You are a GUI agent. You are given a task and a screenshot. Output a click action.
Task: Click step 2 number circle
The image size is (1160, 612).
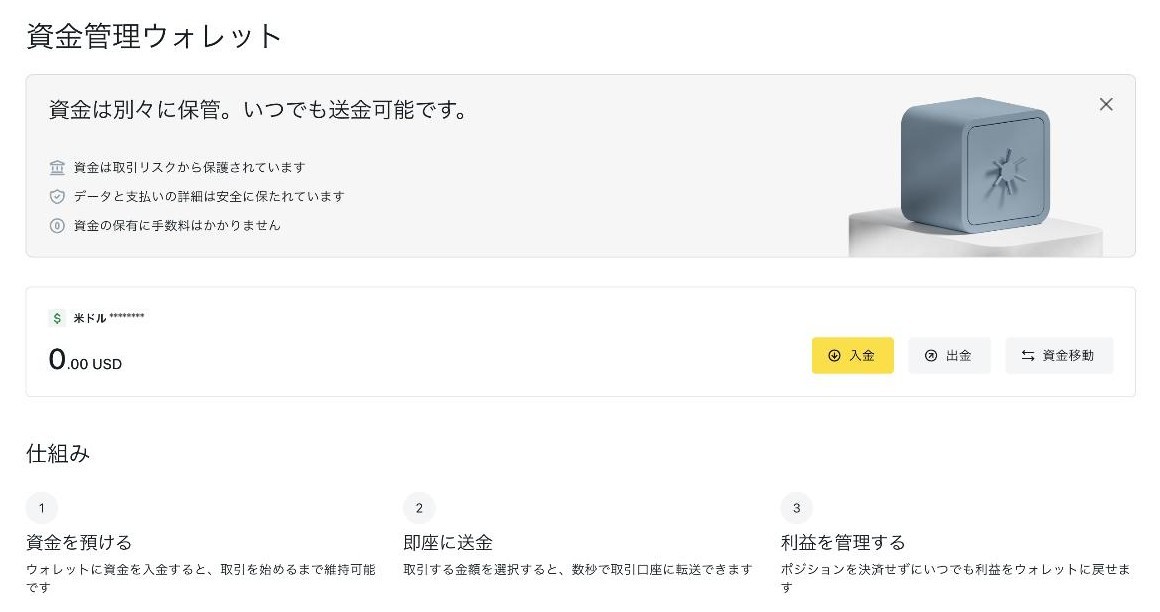(419, 508)
